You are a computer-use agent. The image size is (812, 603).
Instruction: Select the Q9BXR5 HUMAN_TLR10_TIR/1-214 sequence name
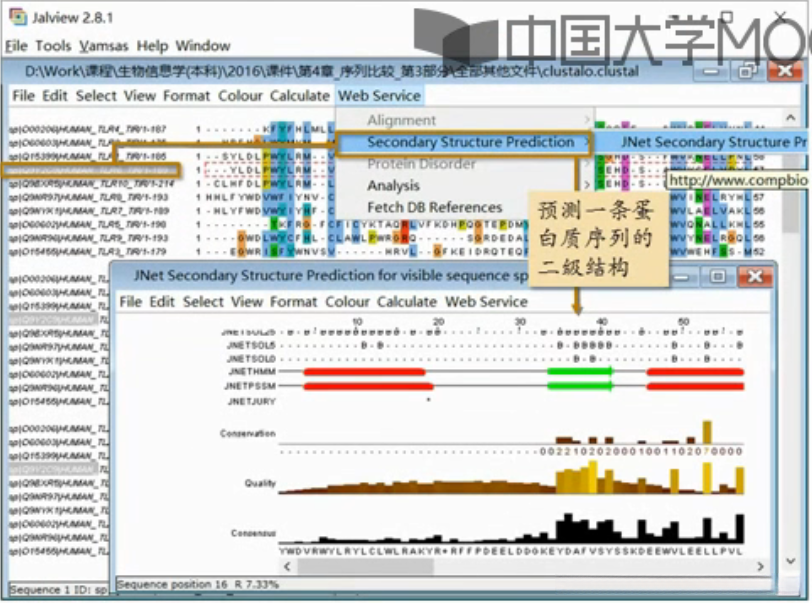(92, 183)
